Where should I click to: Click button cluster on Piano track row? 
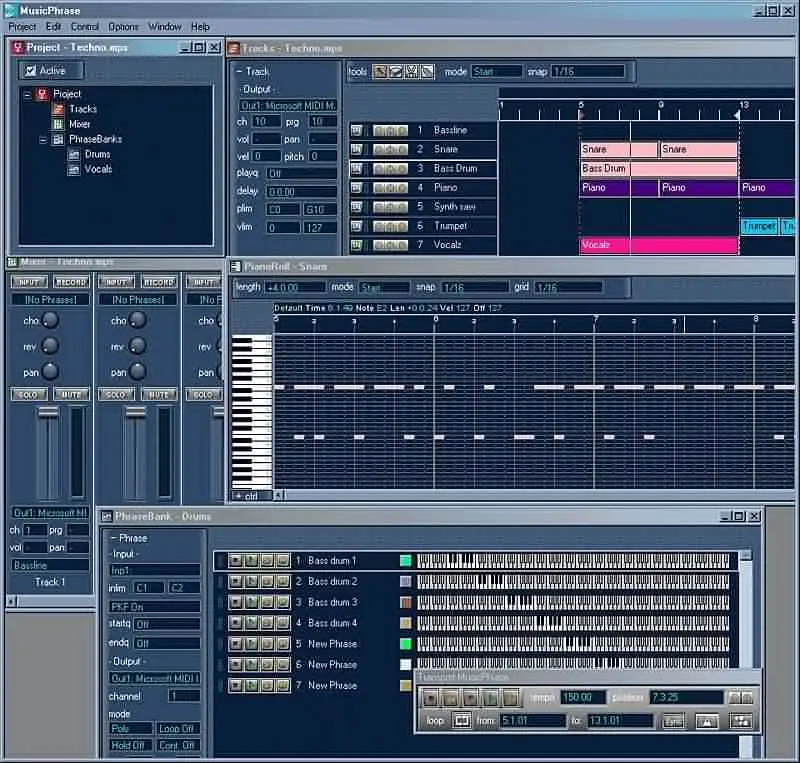coord(390,188)
